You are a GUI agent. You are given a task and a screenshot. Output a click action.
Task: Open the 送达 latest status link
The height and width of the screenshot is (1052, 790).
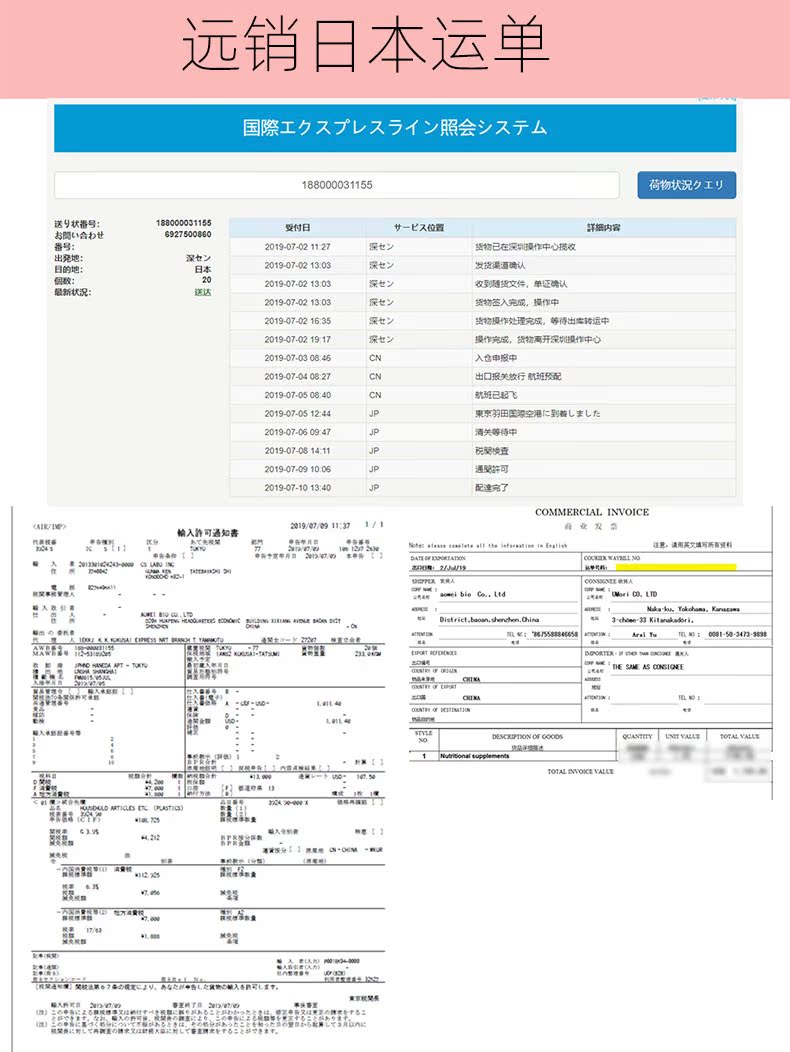(203, 292)
